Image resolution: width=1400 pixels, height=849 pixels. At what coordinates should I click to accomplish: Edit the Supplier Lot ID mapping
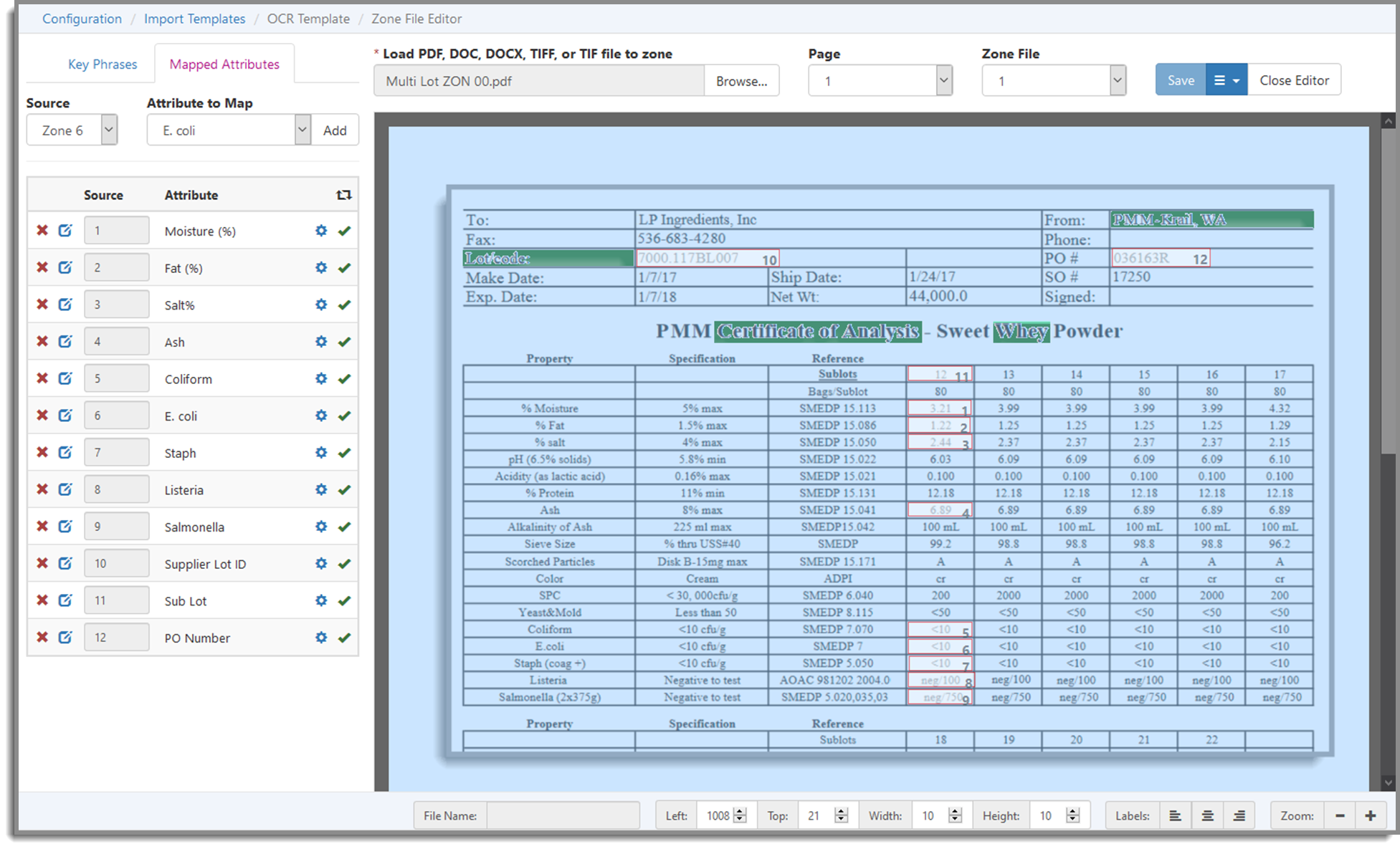tap(65, 564)
